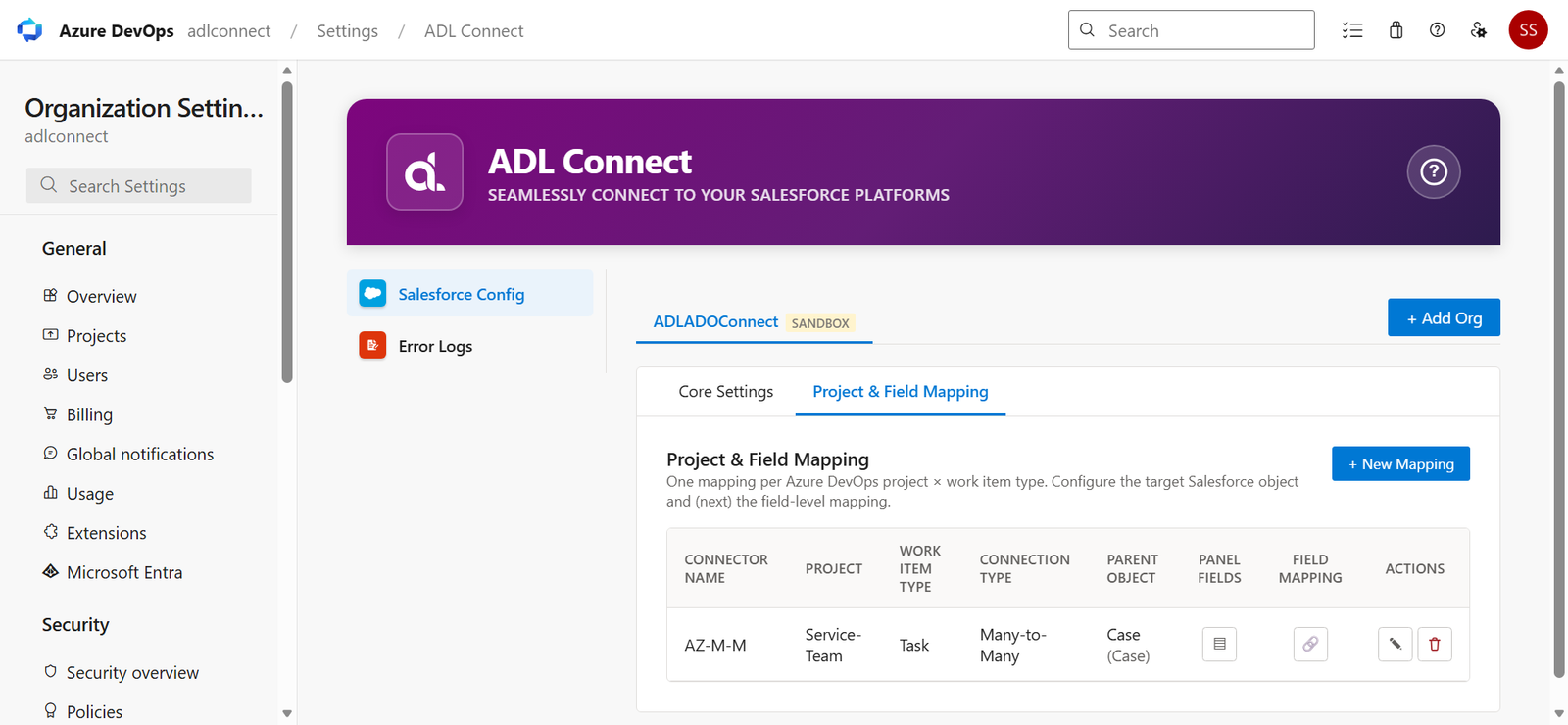The width and height of the screenshot is (1568, 725).
Task: Go to adlconnect breadcrumb link
Action: (x=229, y=30)
